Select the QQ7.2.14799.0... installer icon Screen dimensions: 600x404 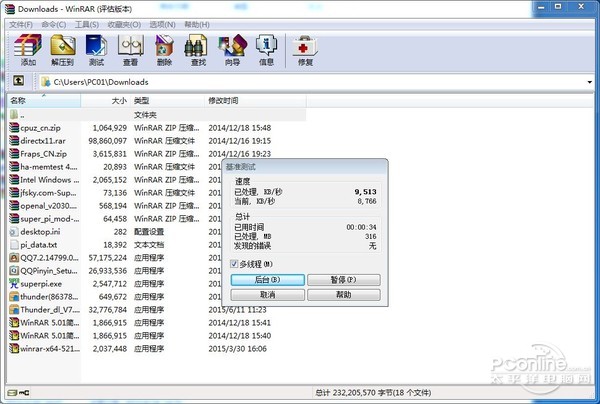14,258
